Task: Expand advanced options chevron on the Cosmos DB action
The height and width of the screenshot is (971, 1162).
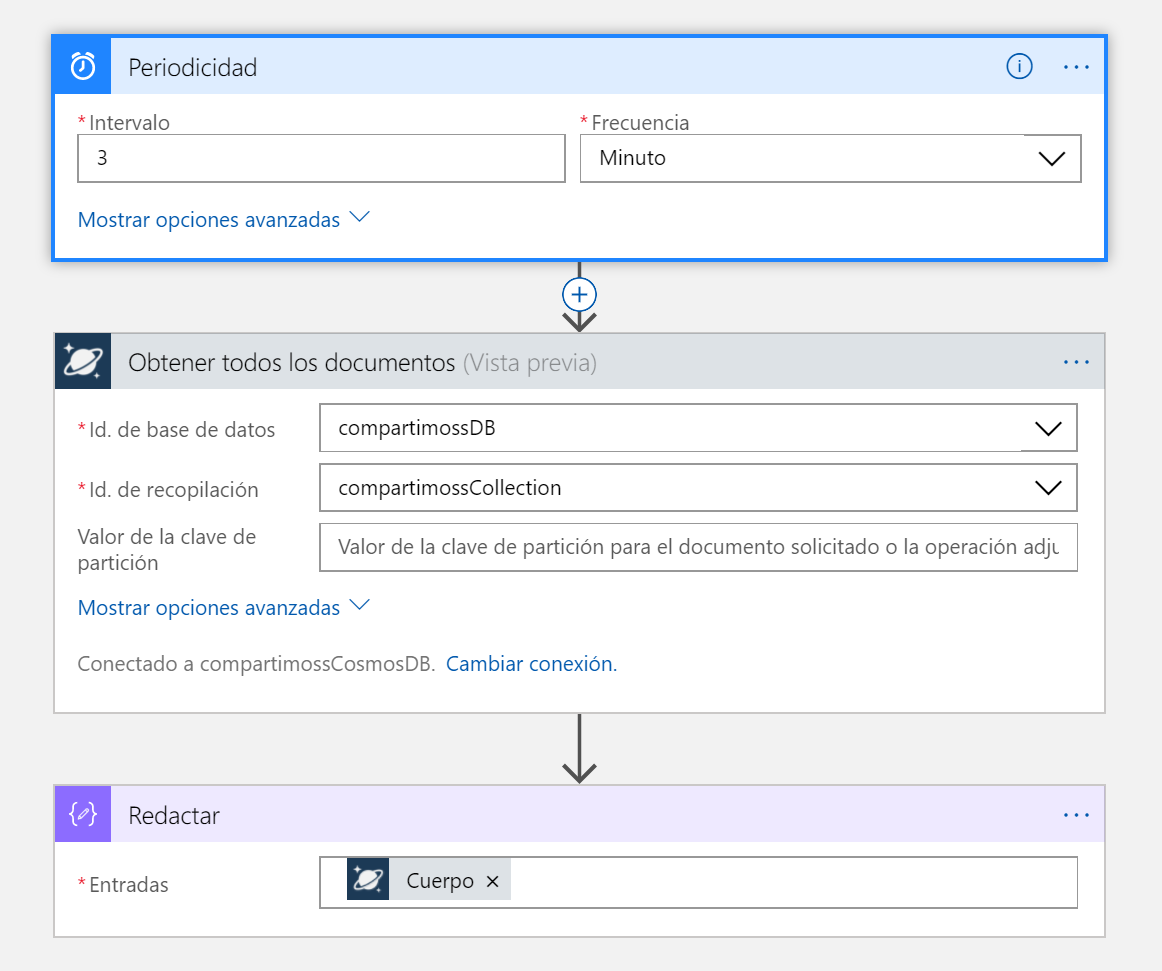Action: tap(359, 605)
